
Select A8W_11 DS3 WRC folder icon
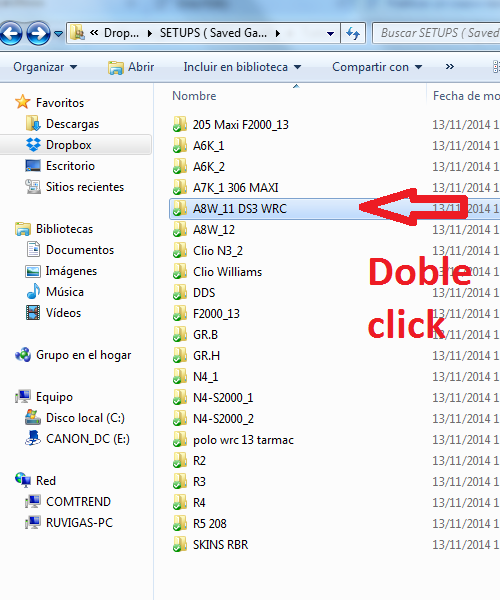click(179, 209)
